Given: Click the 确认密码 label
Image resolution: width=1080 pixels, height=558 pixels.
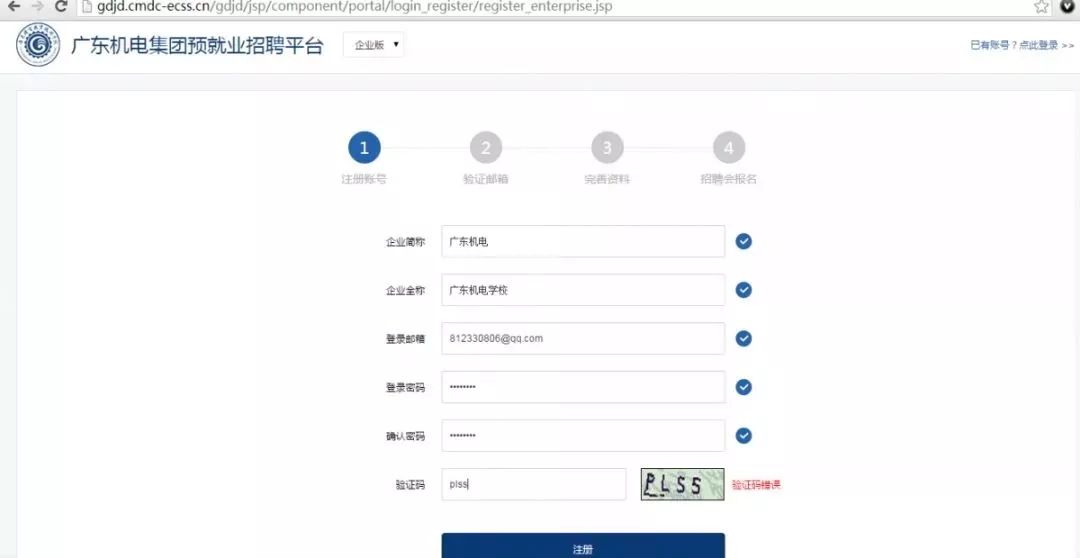Looking at the screenshot, I should coord(405,437).
